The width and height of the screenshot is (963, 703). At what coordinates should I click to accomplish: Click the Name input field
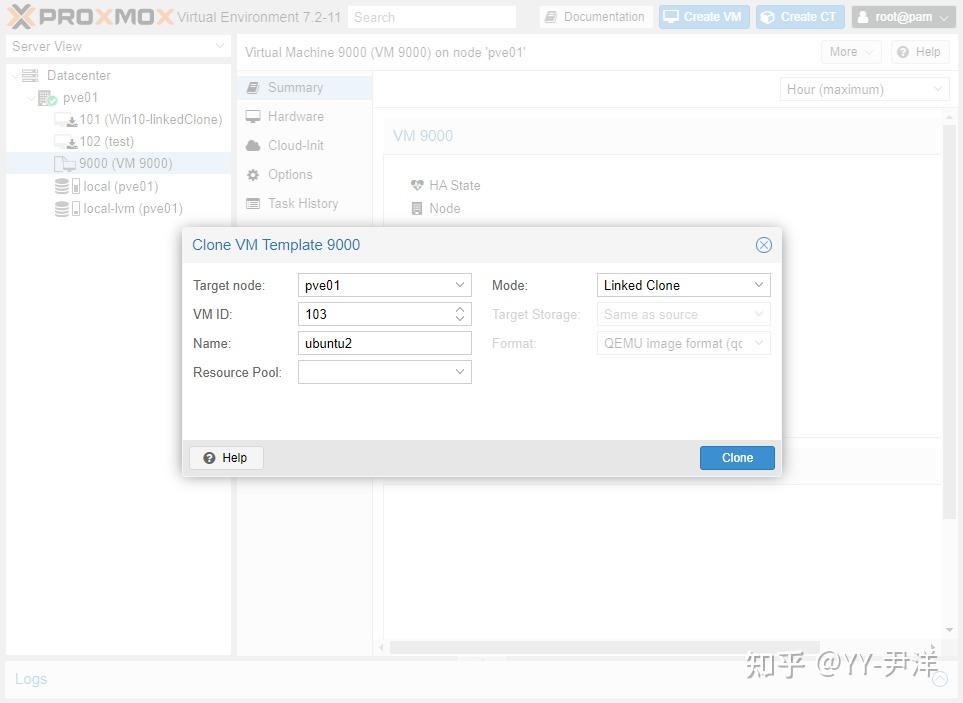click(385, 343)
